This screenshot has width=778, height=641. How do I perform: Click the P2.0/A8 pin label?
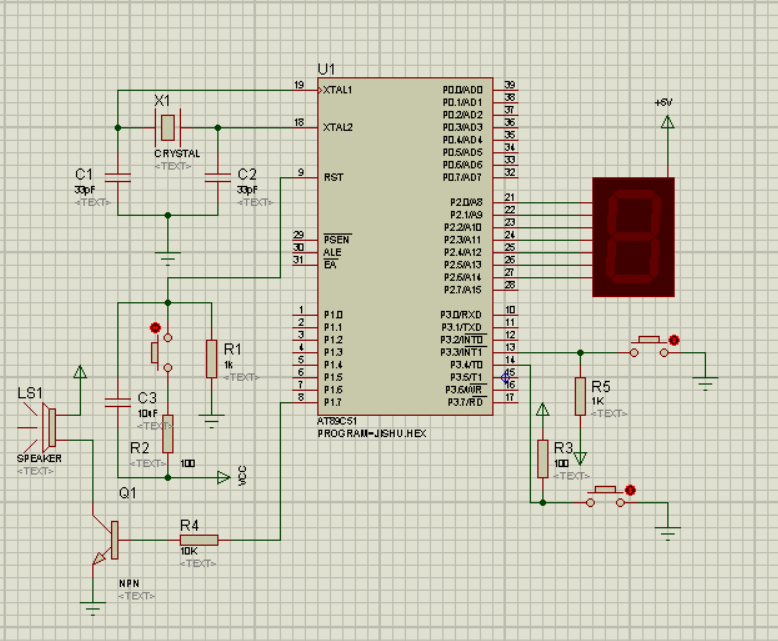click(466, 202)
